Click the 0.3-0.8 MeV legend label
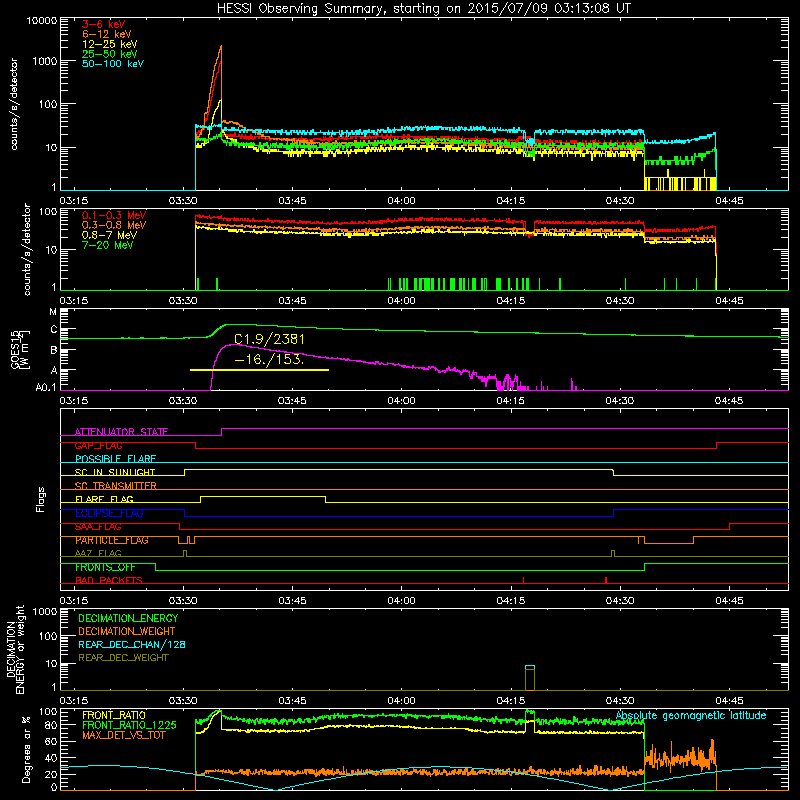The image size is (800, 800). pos(114,225)
